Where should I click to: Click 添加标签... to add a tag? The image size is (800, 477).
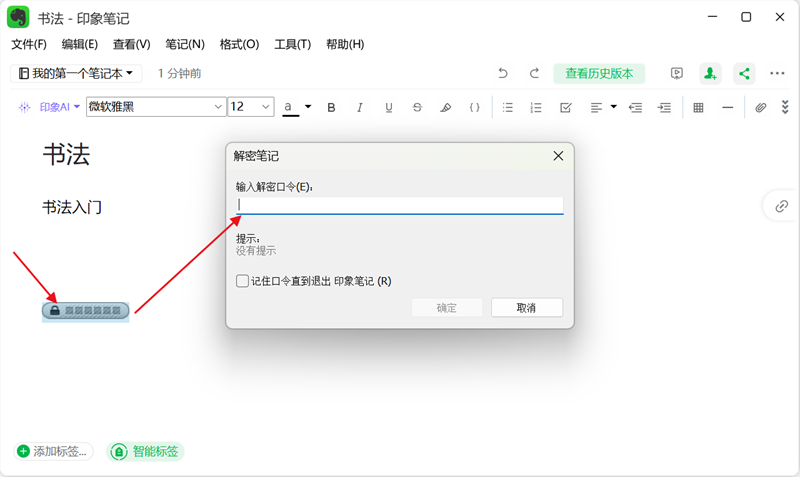54,451
